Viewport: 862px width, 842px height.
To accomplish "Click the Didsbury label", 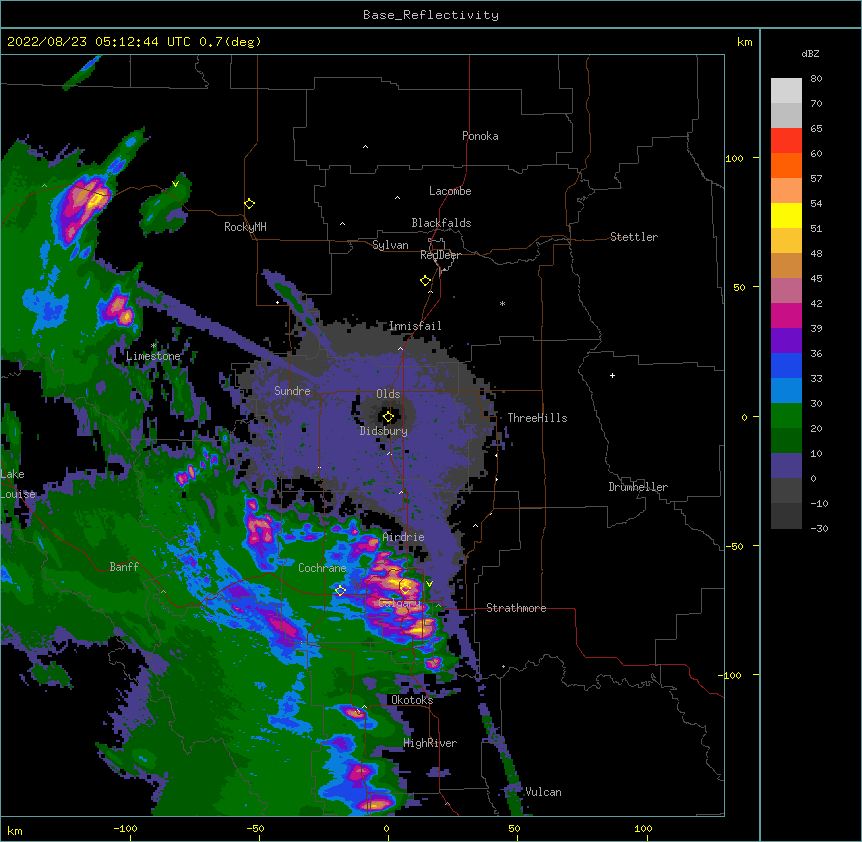I will pyautogui.click(x=384, y=431).
